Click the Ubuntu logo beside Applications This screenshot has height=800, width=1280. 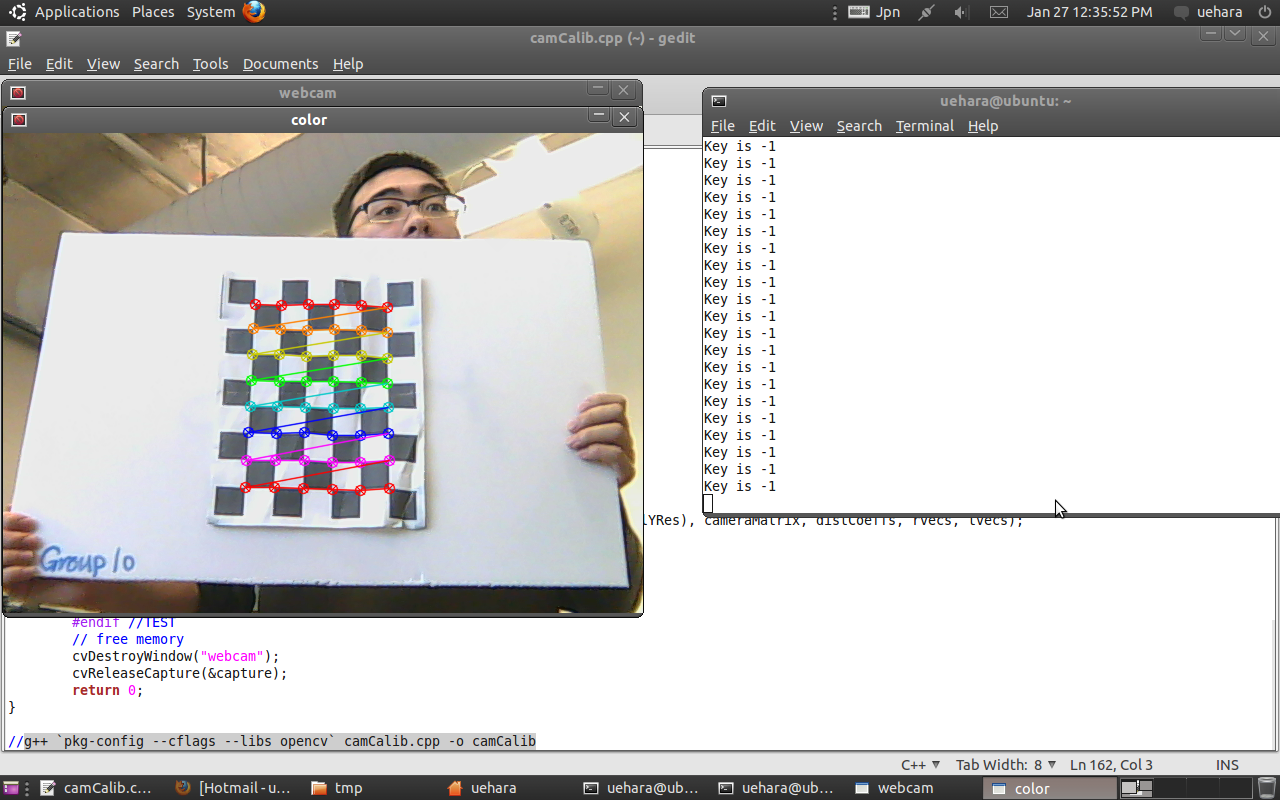(x=18, y=12)
